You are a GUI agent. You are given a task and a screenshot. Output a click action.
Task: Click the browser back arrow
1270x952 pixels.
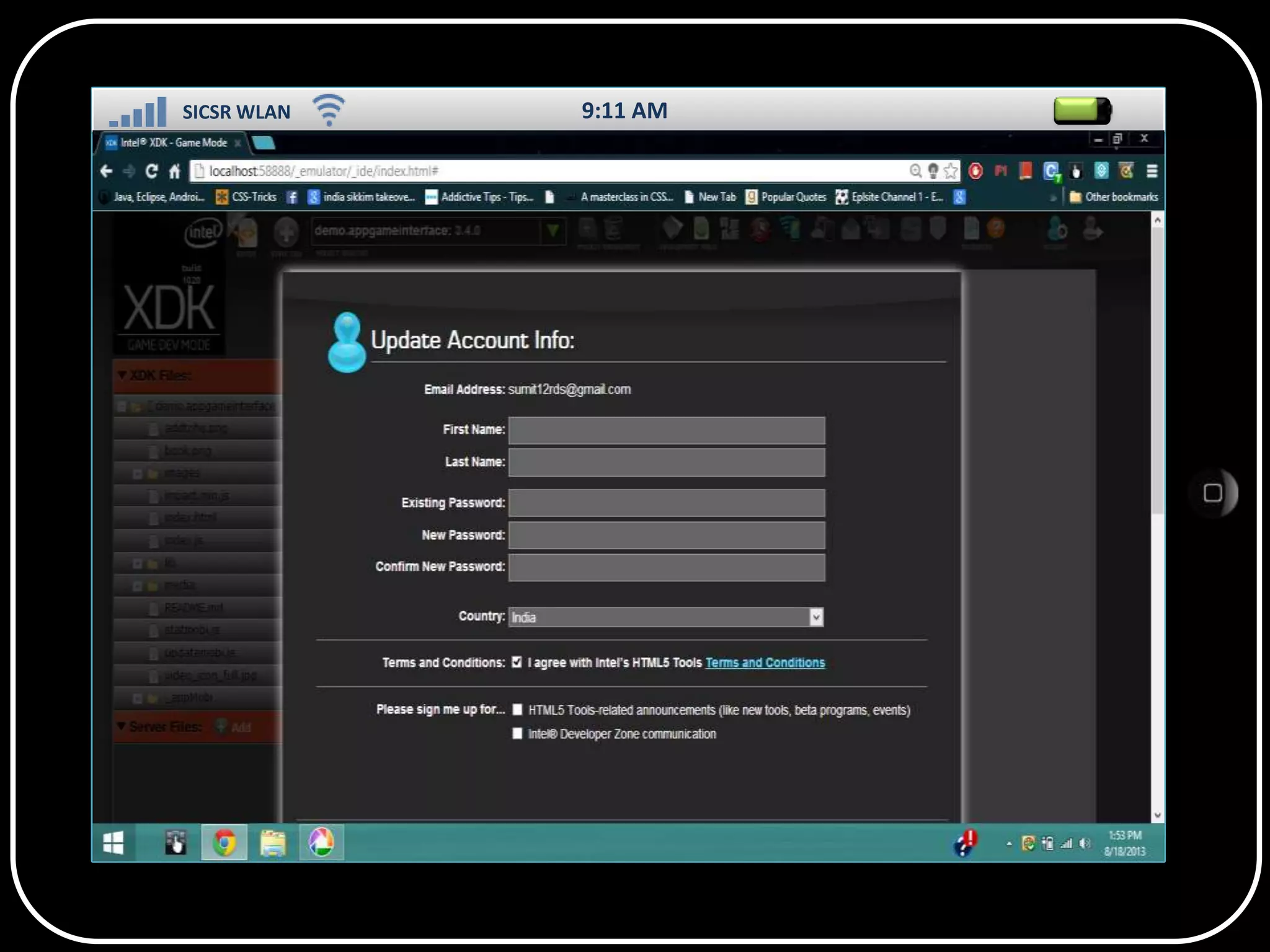(107, 171)
